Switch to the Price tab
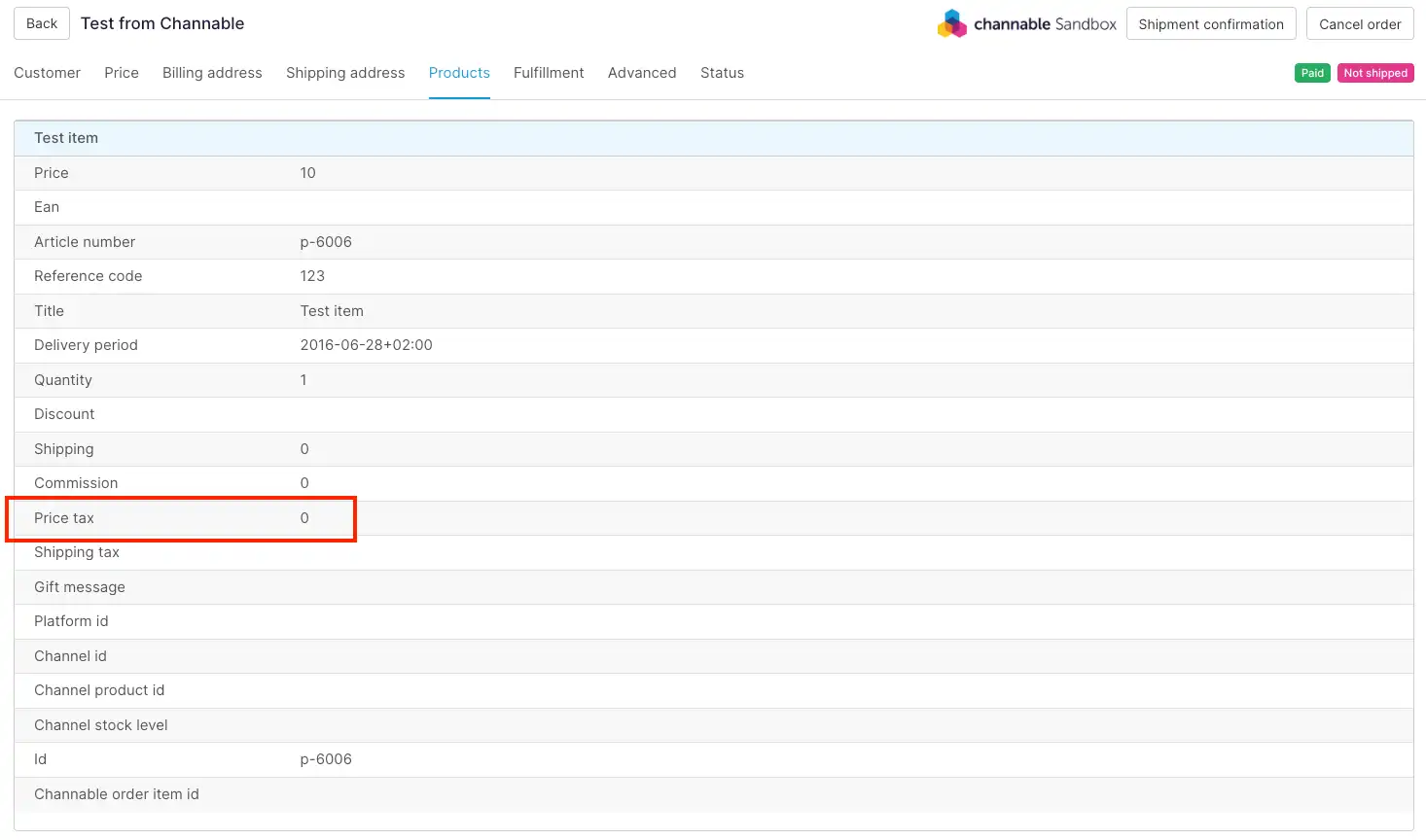The height and width of the screenshot is (840, 1426). (x=122, y=73)
